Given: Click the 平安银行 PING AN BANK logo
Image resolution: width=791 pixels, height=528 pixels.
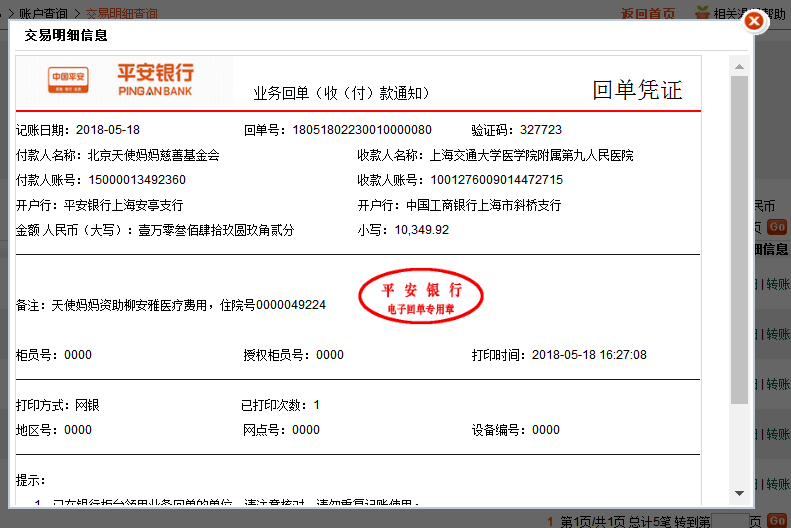Looking at the screenshot, I should (155, 80).
